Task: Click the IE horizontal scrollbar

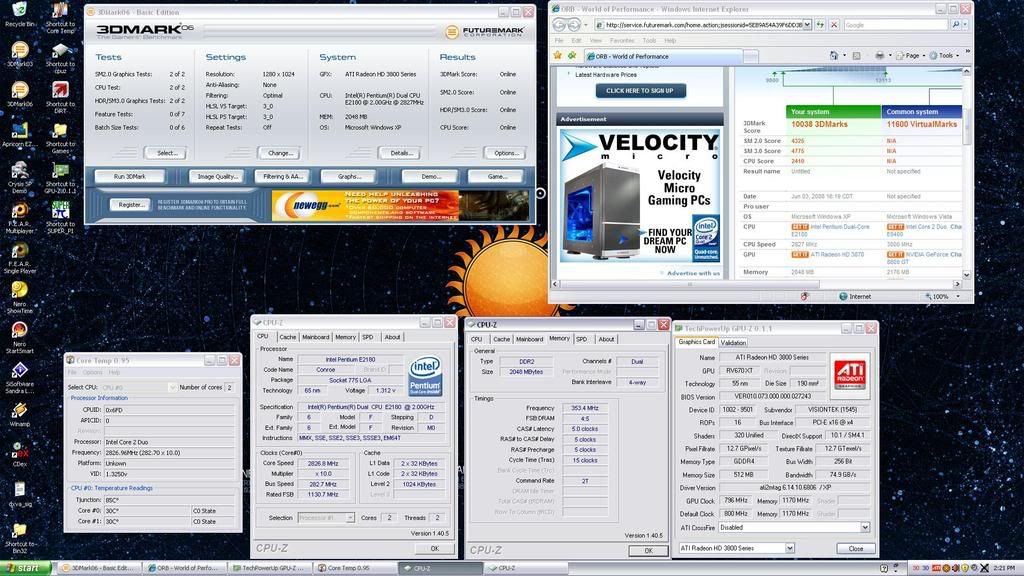Action: [x=757, y=284]
